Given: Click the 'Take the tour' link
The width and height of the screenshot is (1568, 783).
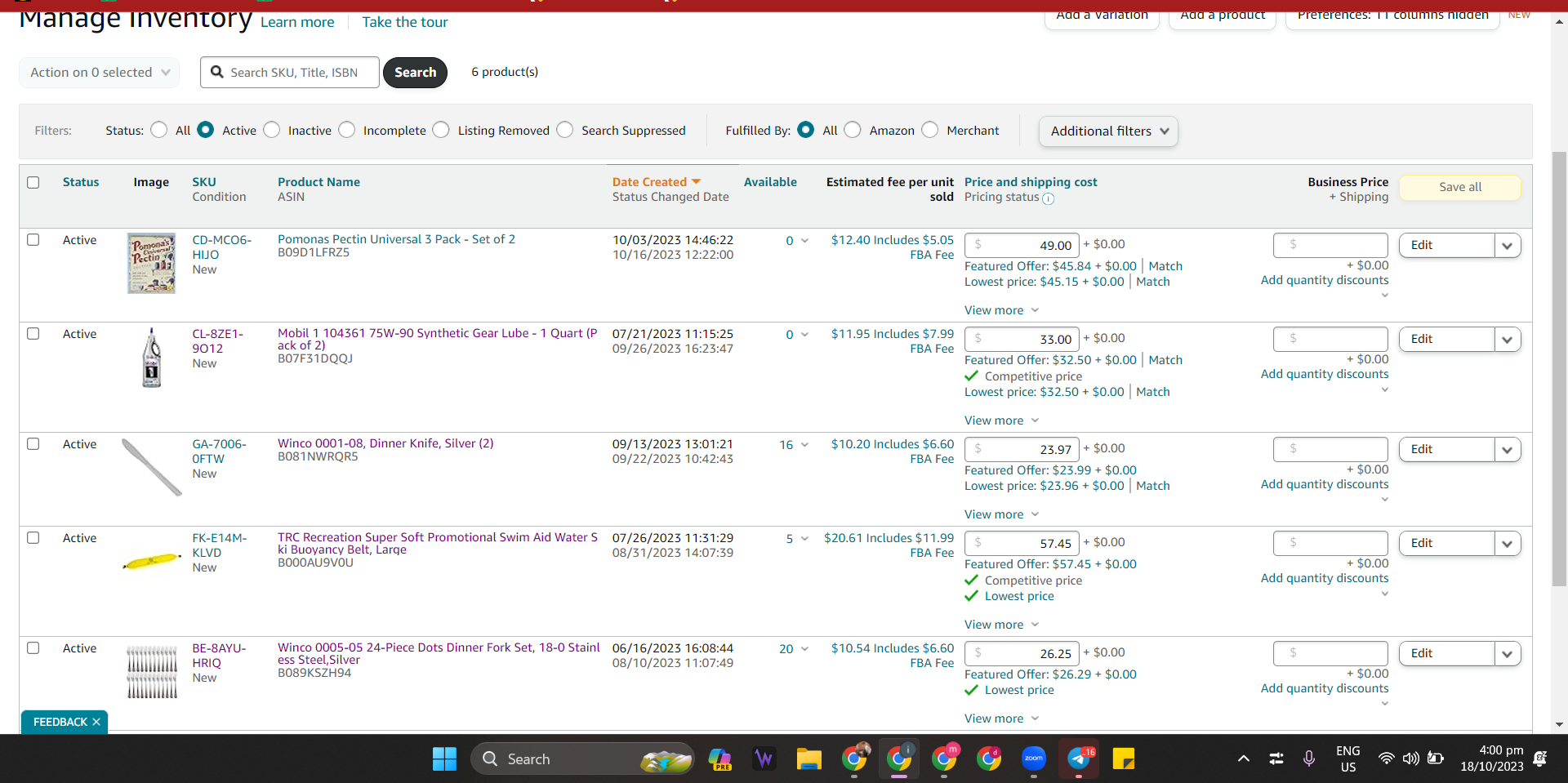Looking at the screenshot, I should [x=405, y=22].
